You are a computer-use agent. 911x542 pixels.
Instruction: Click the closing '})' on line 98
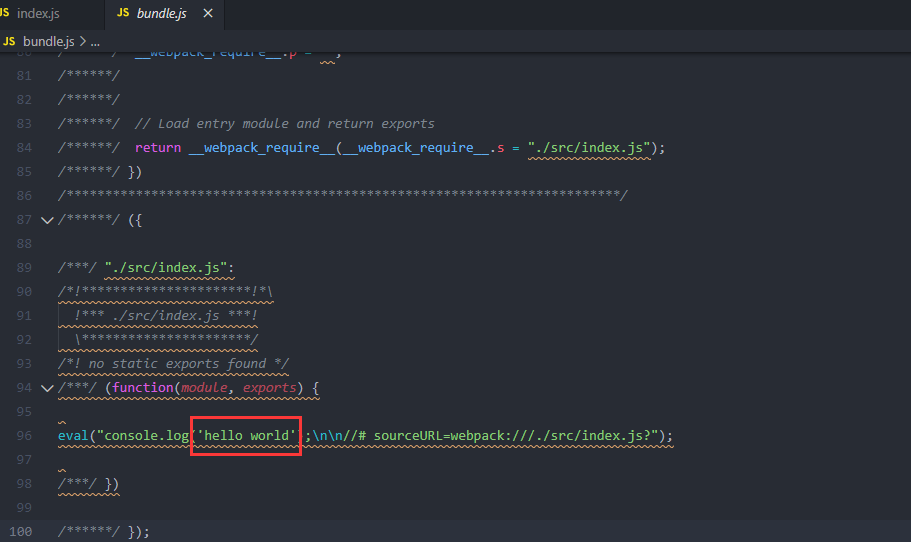coord(112,484)
